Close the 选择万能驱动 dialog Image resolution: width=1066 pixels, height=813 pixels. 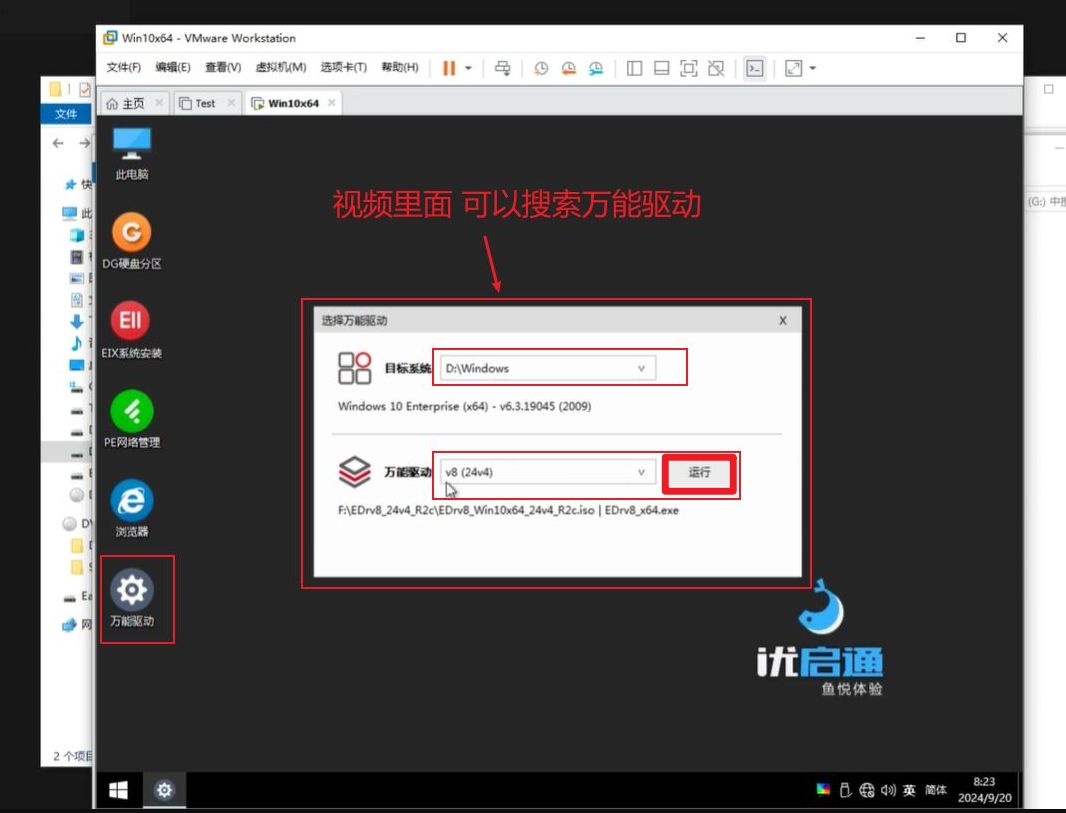(782, 321)
